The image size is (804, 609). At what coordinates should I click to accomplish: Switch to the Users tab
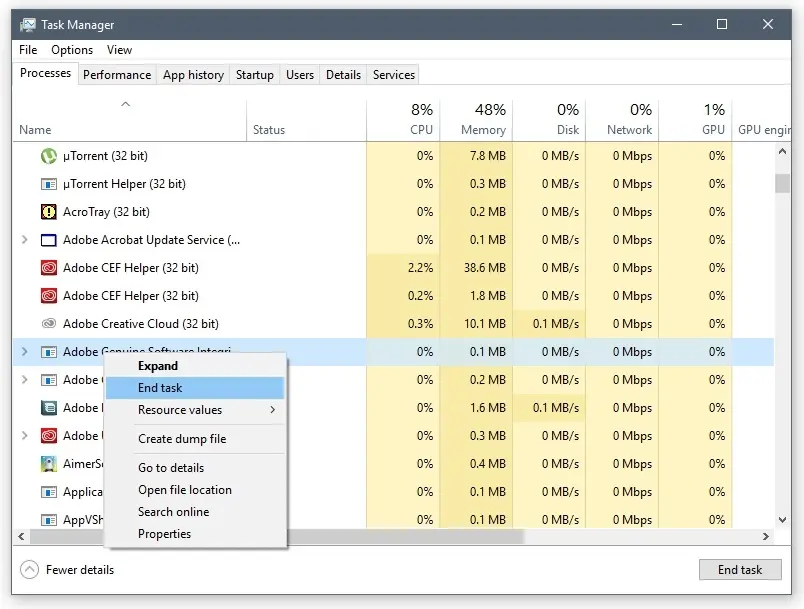(300, 75)
